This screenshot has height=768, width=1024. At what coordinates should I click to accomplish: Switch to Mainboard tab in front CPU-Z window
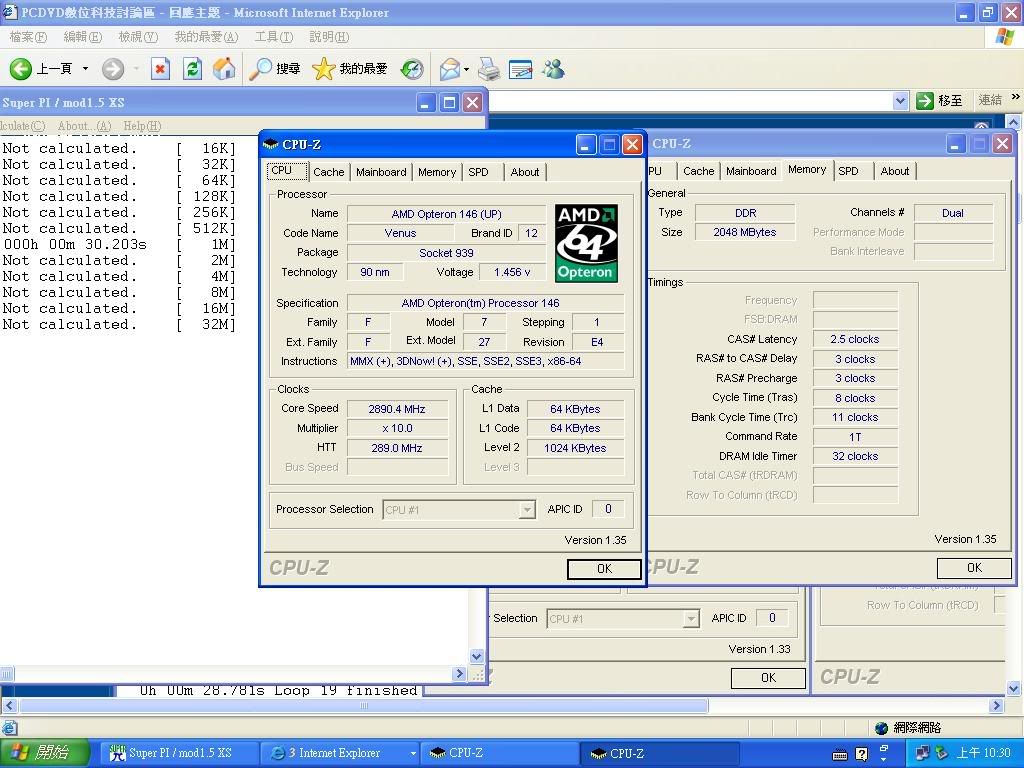tap(381, 172)
